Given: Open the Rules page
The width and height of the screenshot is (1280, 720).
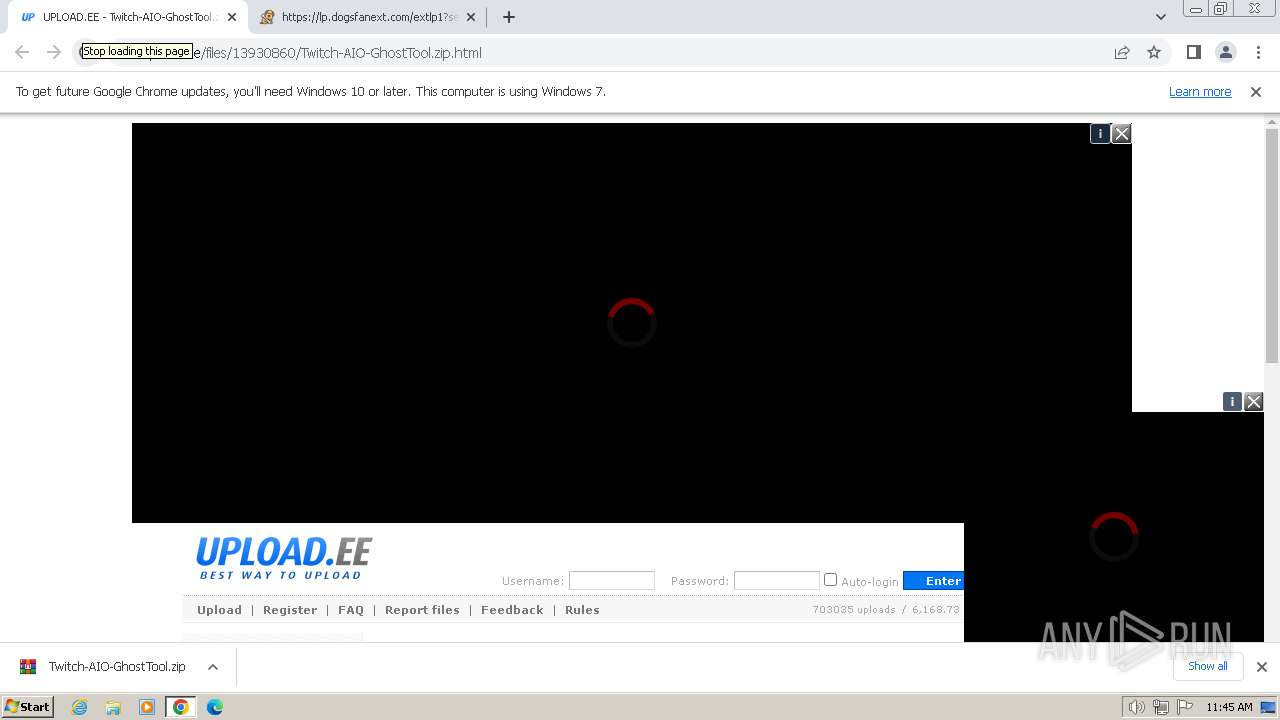Looking at the screenshot, I should 582,610.
